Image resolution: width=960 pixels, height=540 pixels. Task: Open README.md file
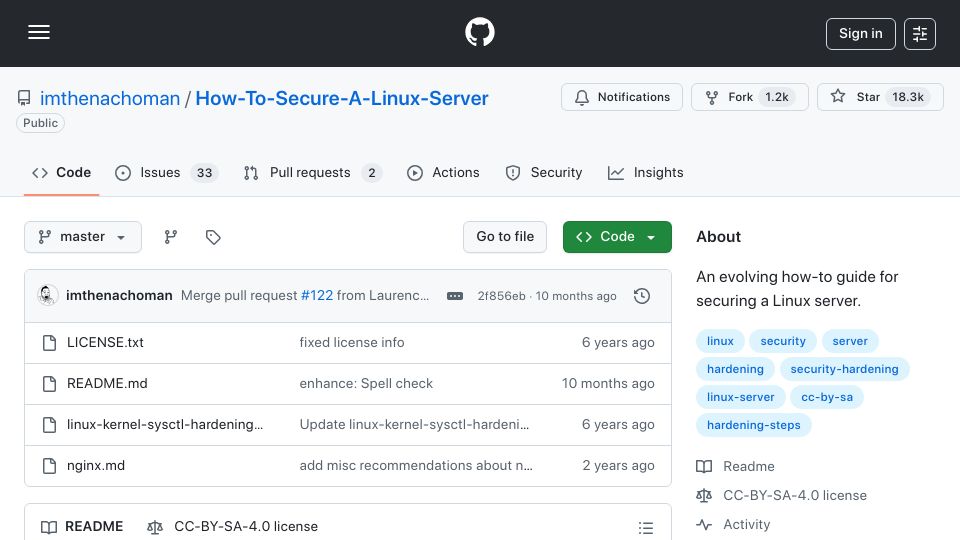click(107, 384)
